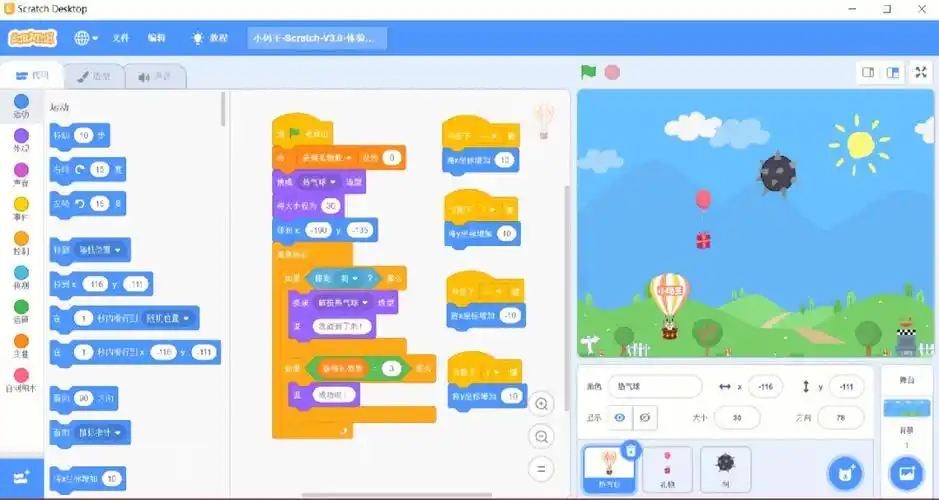Viewport: 939px width, 500px height.
Task: Open 破损热气球 costume dropdown in script
Action: coord(343,302)
